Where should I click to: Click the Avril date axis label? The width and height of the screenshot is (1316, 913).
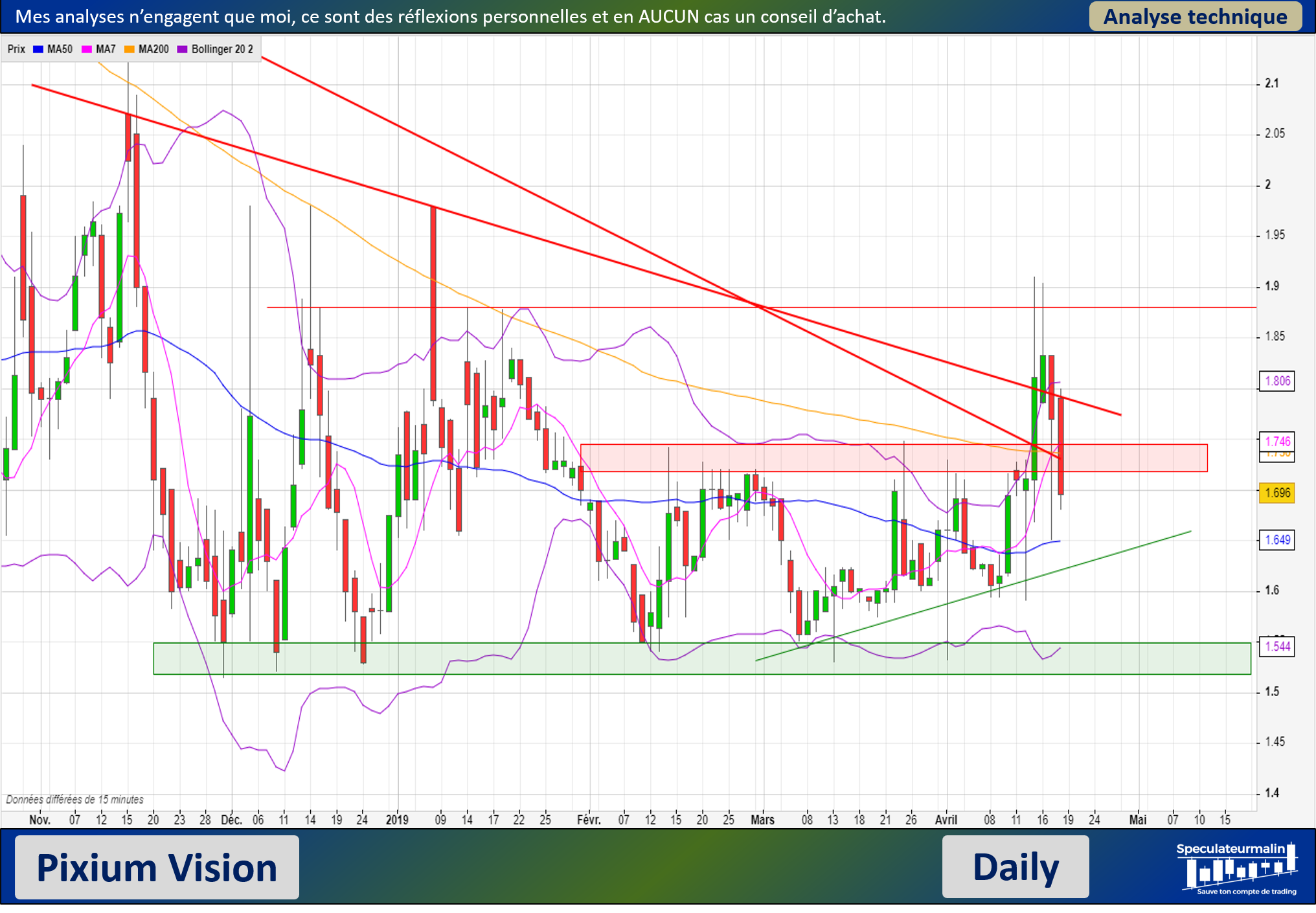click(946, 820)
